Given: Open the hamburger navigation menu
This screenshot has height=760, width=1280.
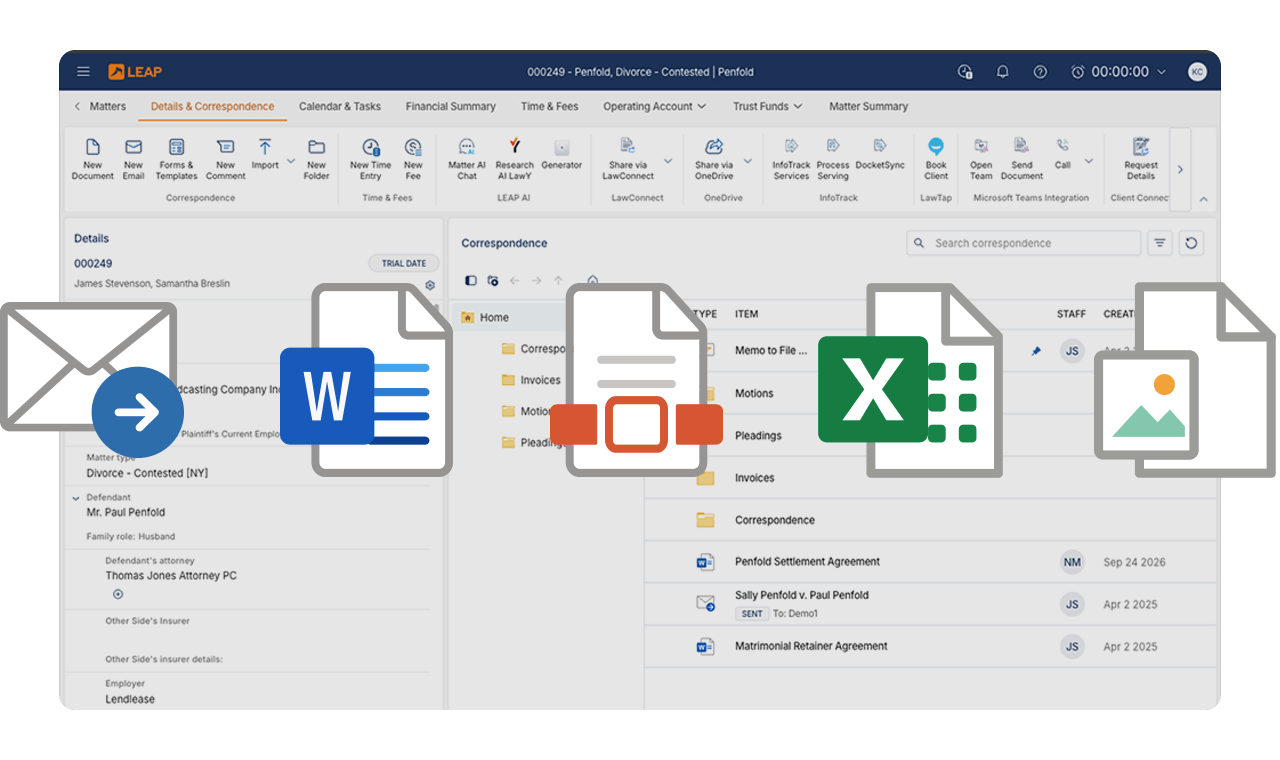Looking at the screenshot, I should tap(83, 72).
